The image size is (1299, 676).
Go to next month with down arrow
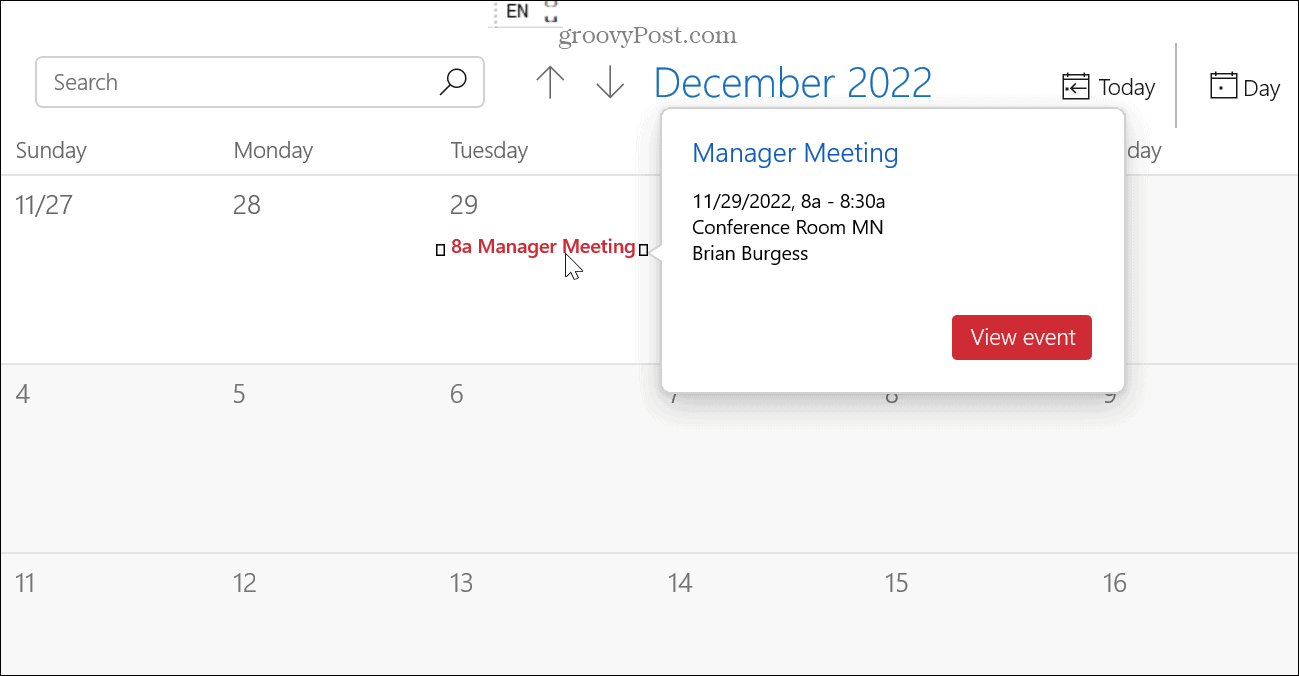click(x=610, y=83)
